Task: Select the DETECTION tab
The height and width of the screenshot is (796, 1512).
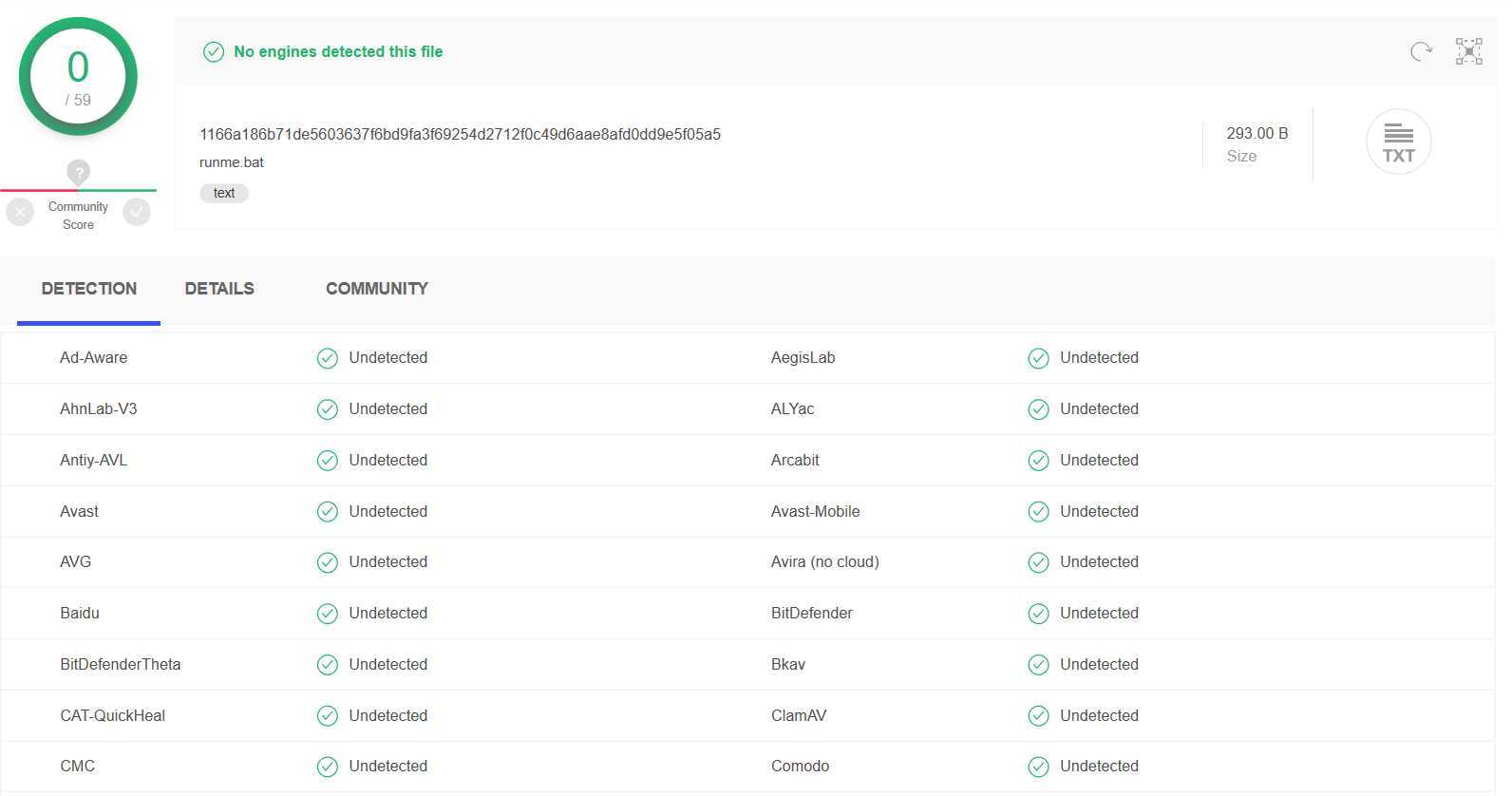Action: click(x=89, y=289)
